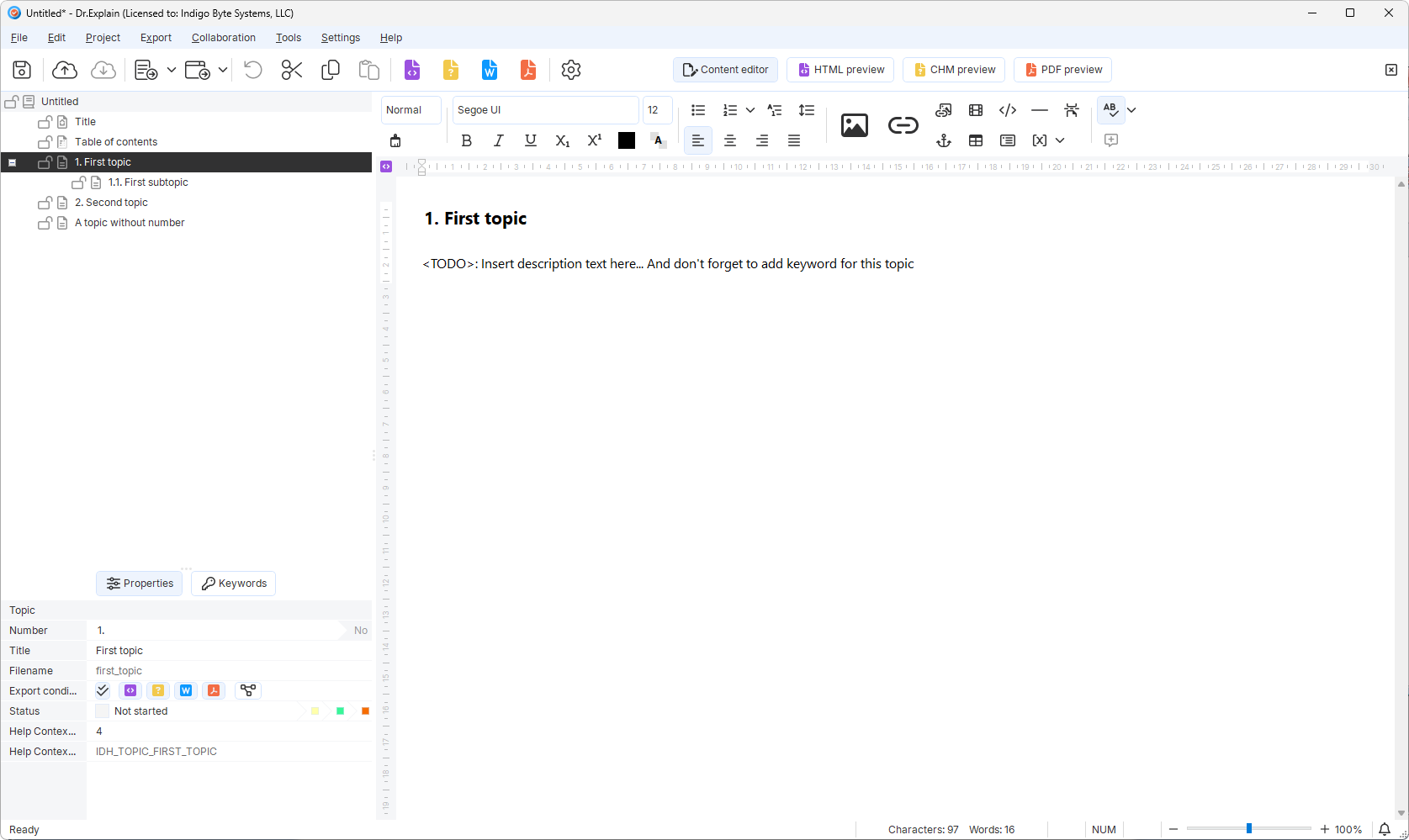Expand spell check options arrow
Viewport: 1409px width, 840px height.
click(x=1132, y=110)
